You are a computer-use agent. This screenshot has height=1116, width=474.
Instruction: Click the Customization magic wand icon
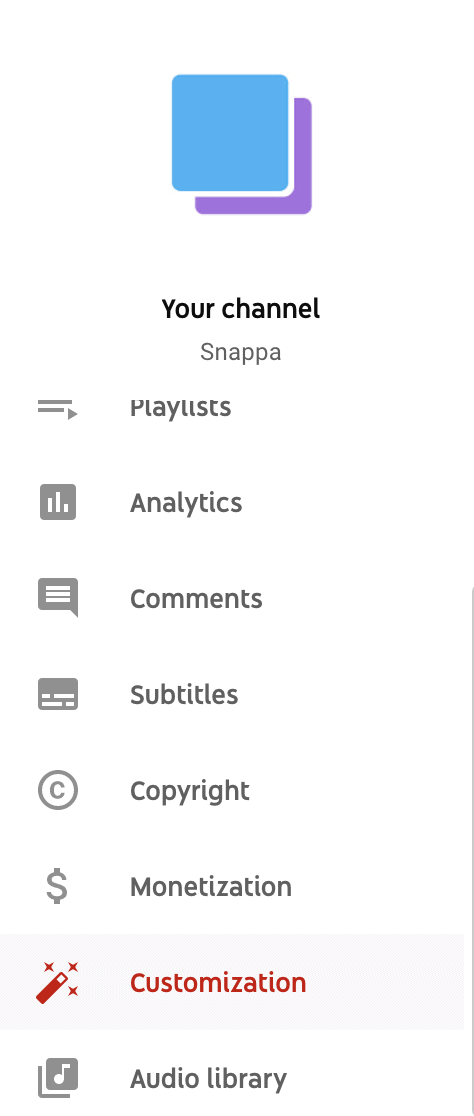point(57,982)
